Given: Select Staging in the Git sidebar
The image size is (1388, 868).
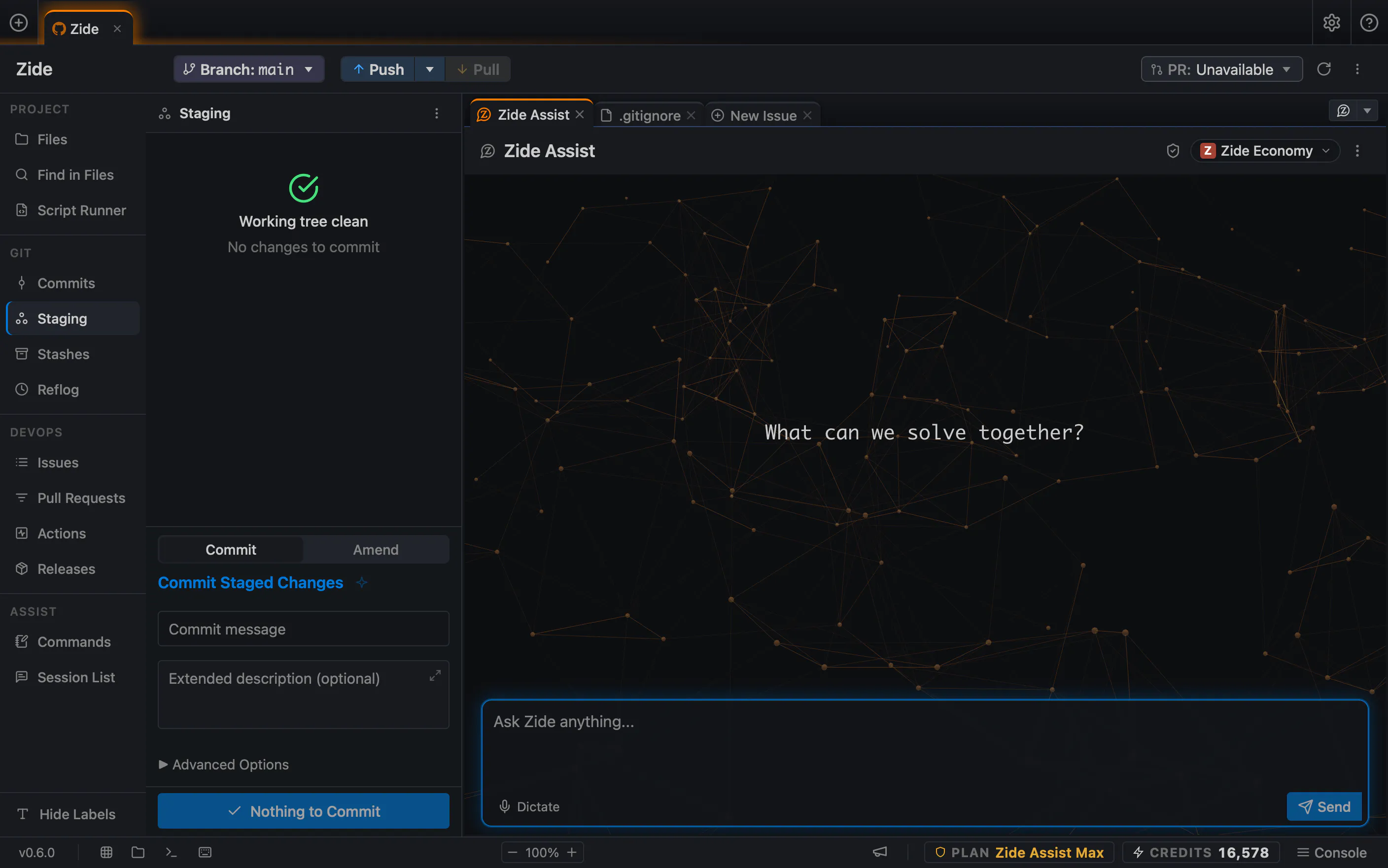Looking at the screenshot, I should pyautogui.click(x=73, y=318).
